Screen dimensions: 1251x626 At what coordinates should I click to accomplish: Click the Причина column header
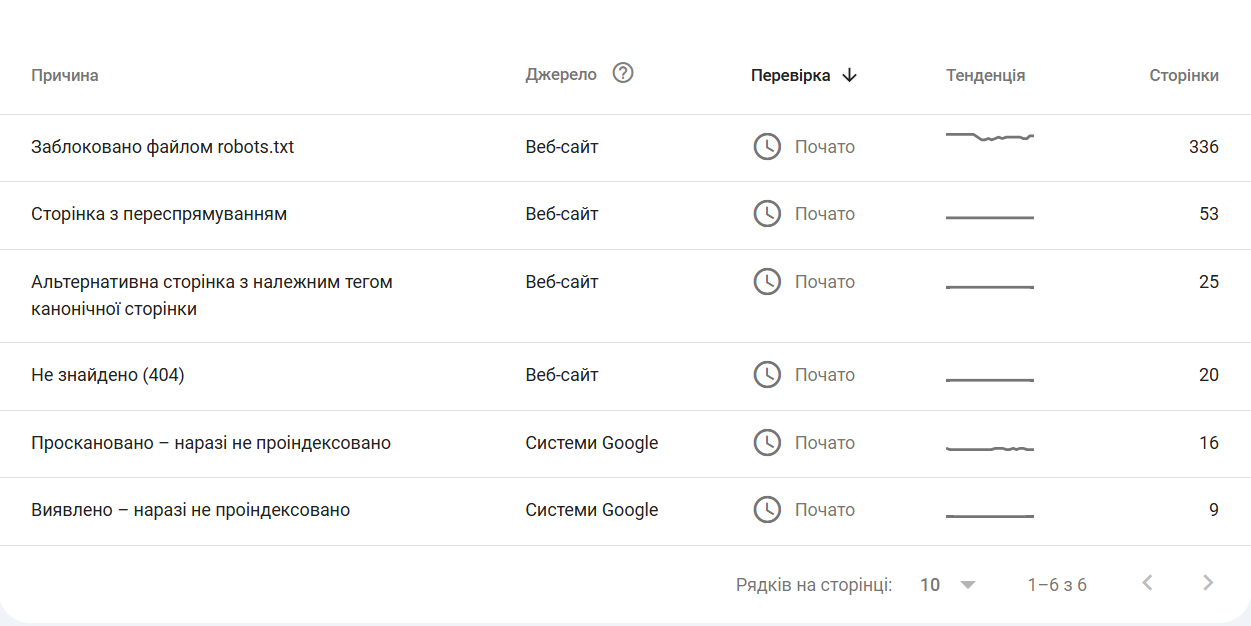pos(65,75)
